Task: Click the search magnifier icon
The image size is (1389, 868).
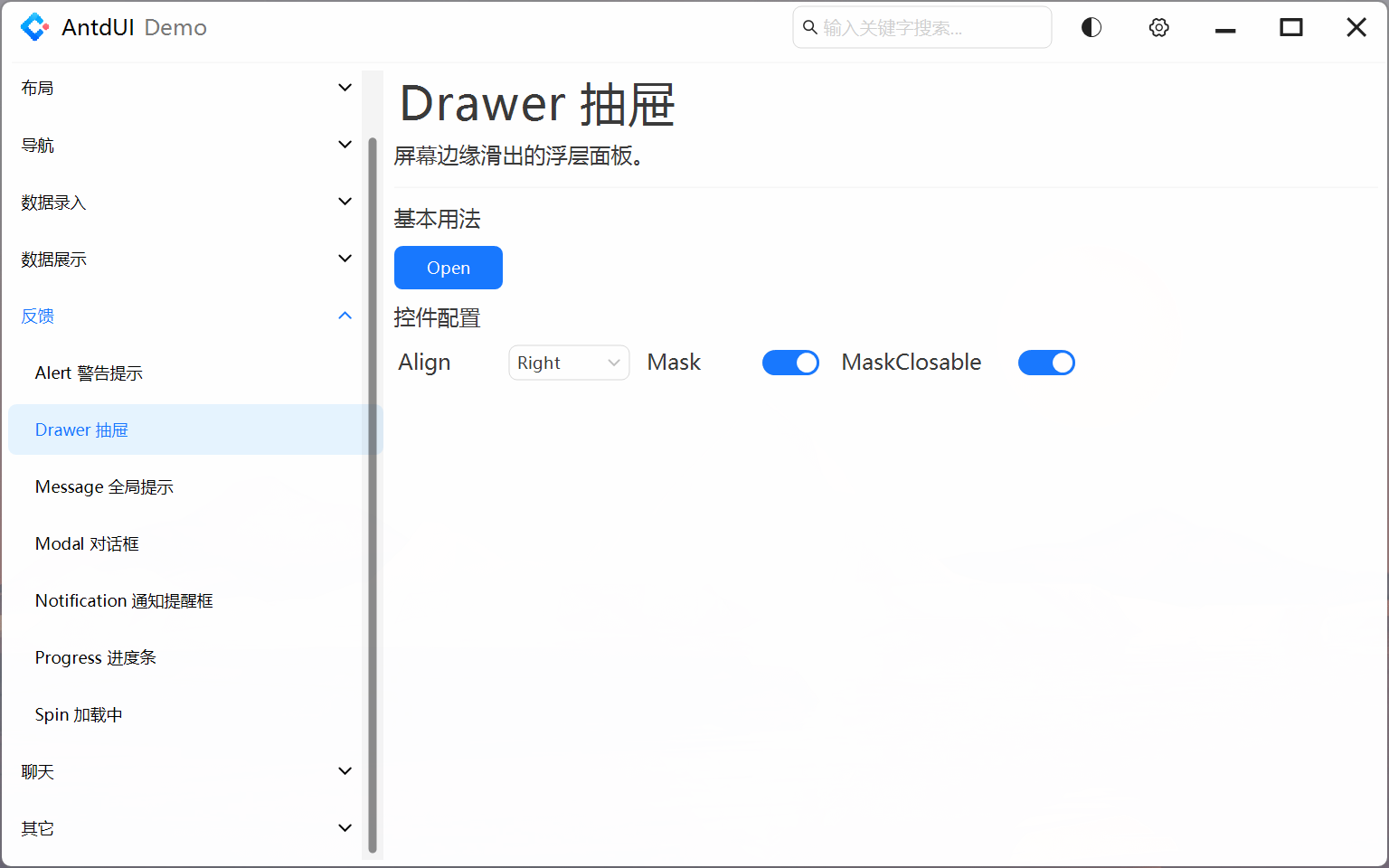Action: click(x=809, y=27)
